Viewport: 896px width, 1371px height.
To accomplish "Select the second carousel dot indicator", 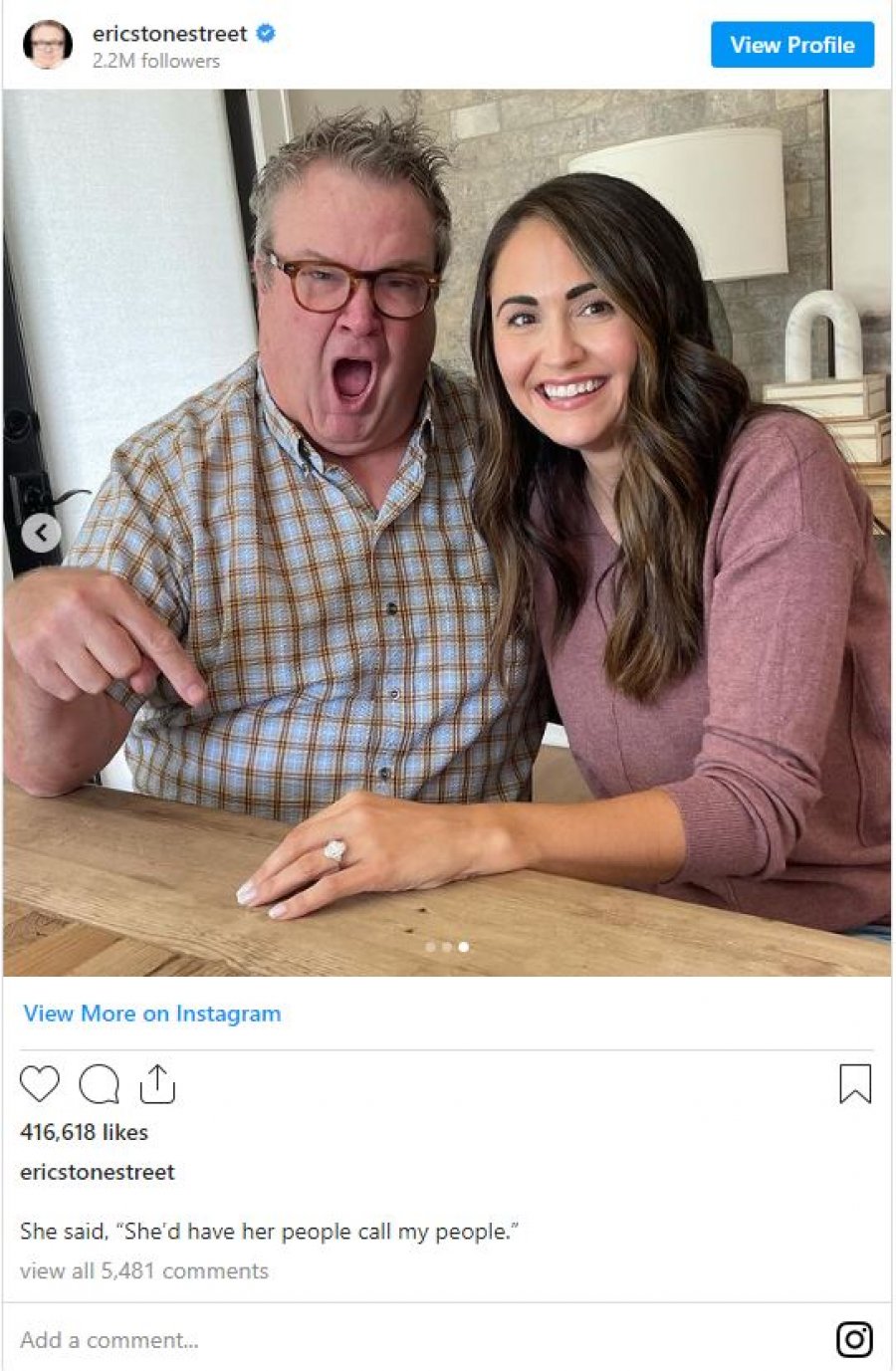I will [447, 947].
